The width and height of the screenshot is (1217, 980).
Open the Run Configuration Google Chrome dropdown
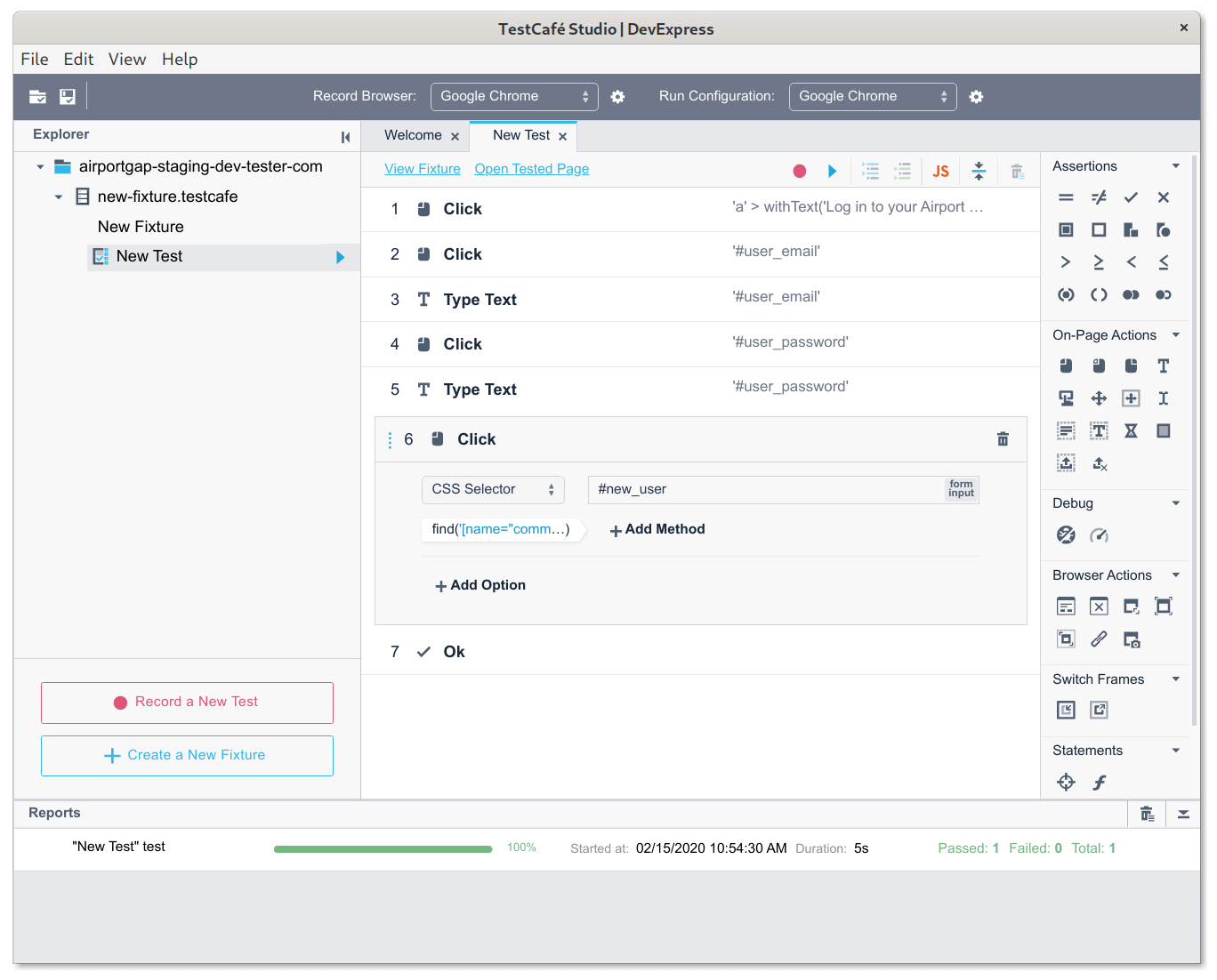pyautogui.click(x=873, y=97)
